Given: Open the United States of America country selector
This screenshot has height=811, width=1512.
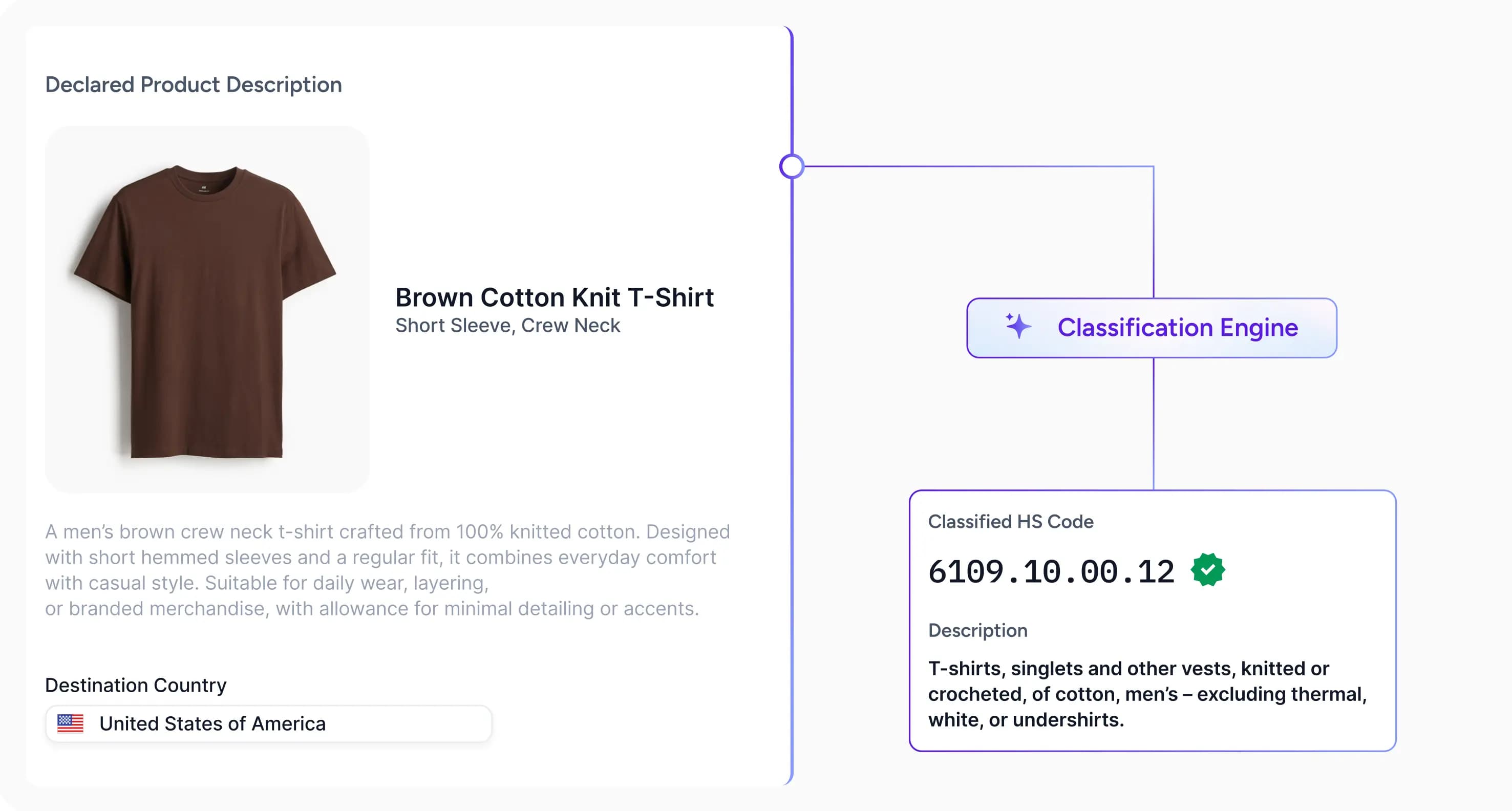Looking at the screenshot, I should pos(268,723).
